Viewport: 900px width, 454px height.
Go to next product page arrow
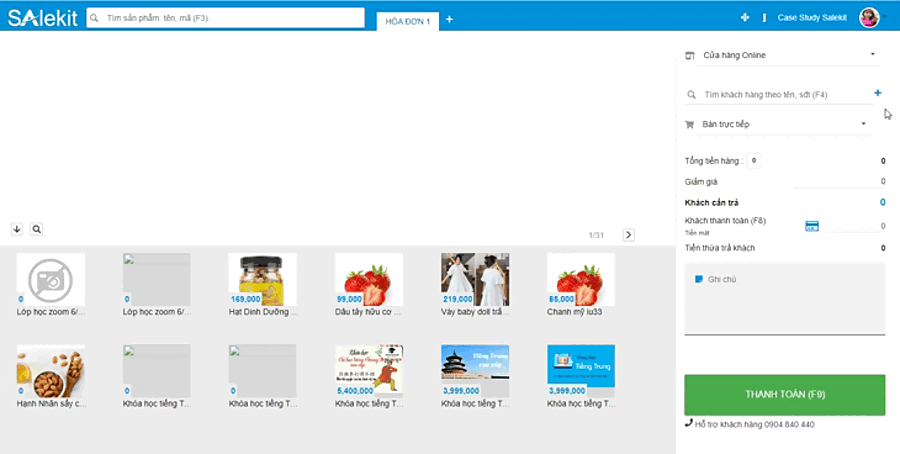628,235
